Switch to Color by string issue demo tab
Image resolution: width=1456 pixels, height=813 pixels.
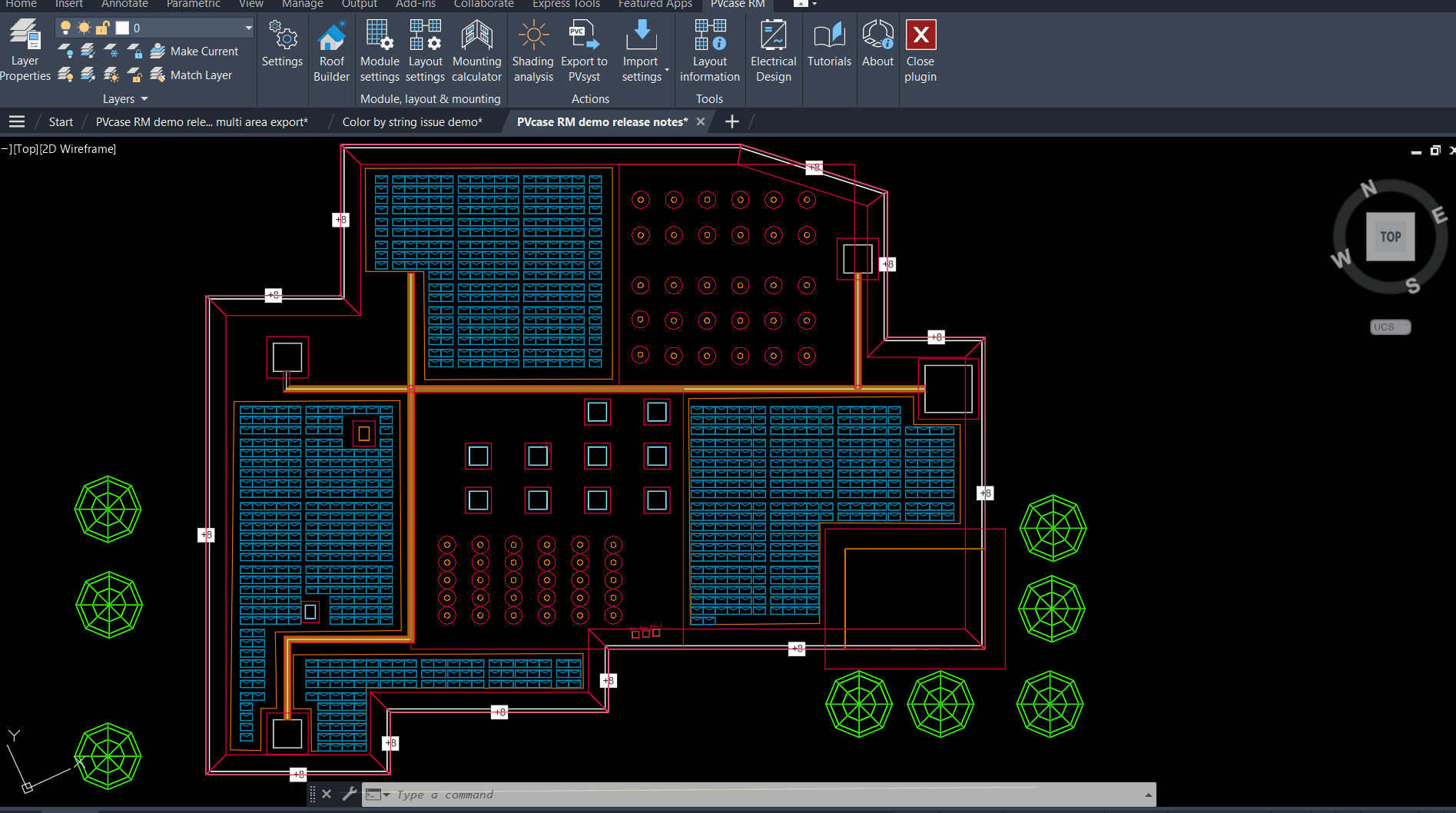pos(412,122)
